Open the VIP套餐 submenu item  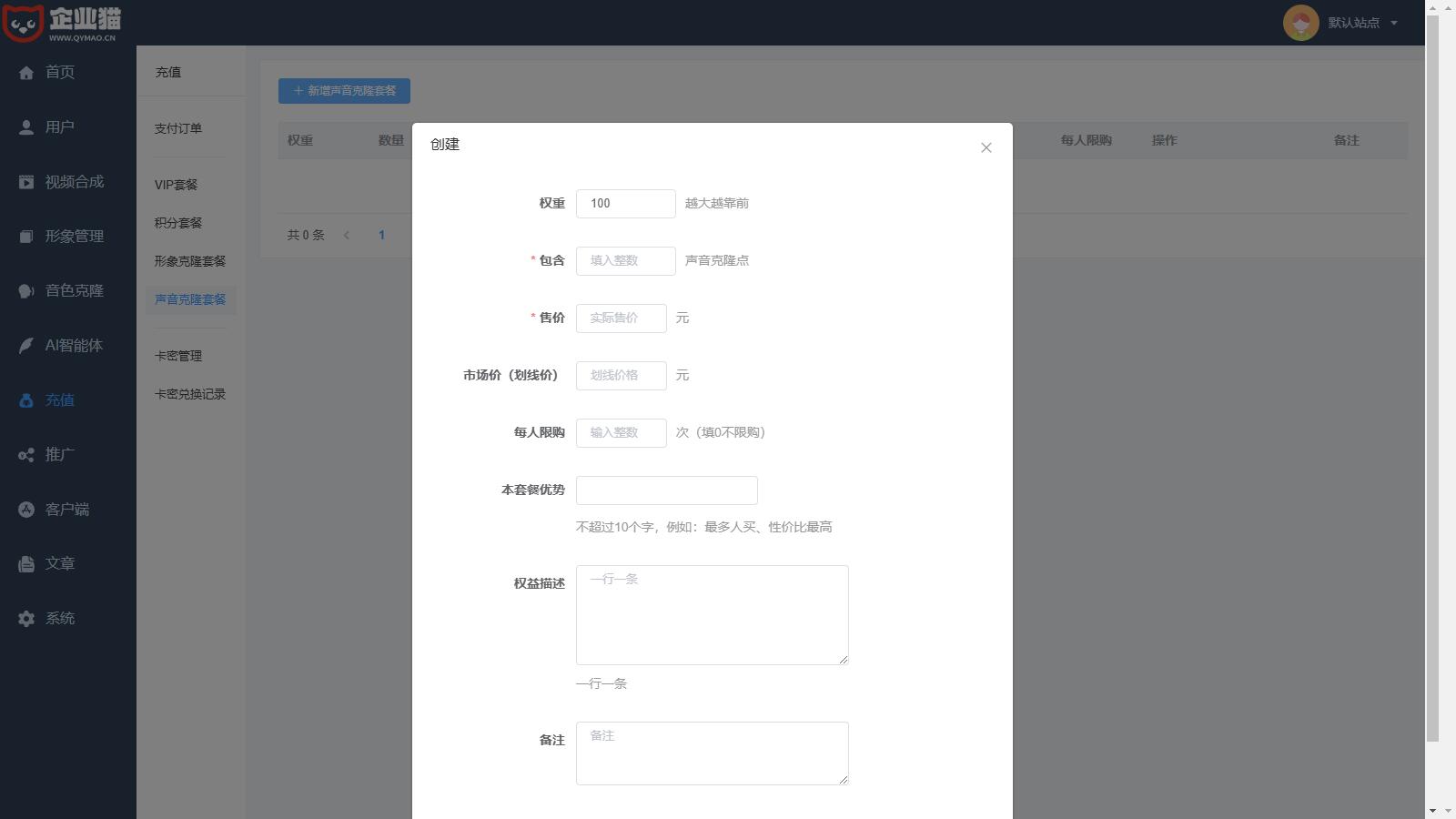(176, 185)
